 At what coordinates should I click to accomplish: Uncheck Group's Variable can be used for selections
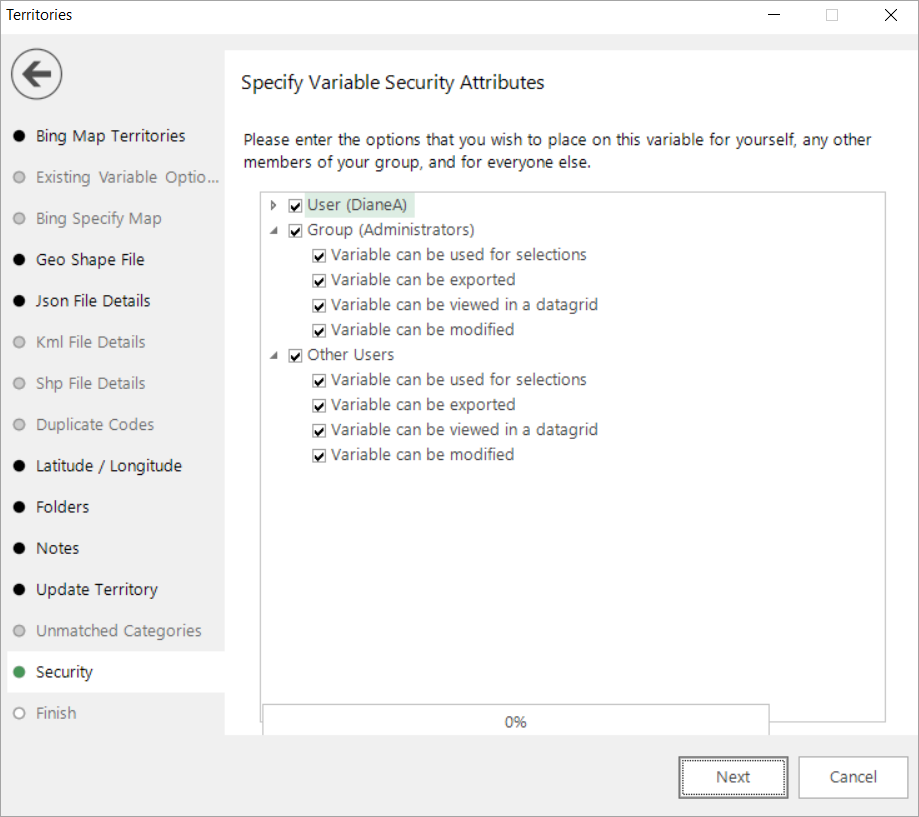[x=319, y=256]
